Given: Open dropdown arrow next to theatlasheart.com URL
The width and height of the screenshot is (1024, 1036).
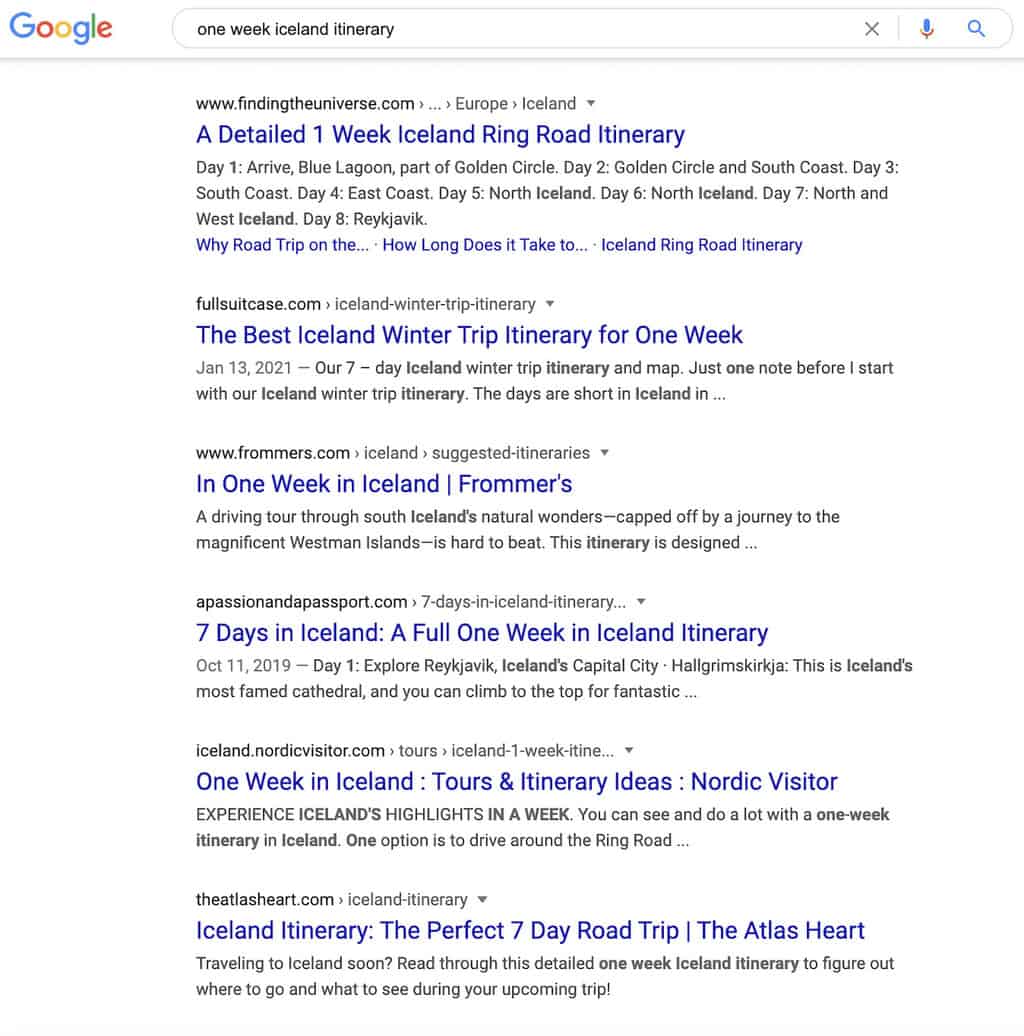Looking at the screenshot, I should pos(482,899).
